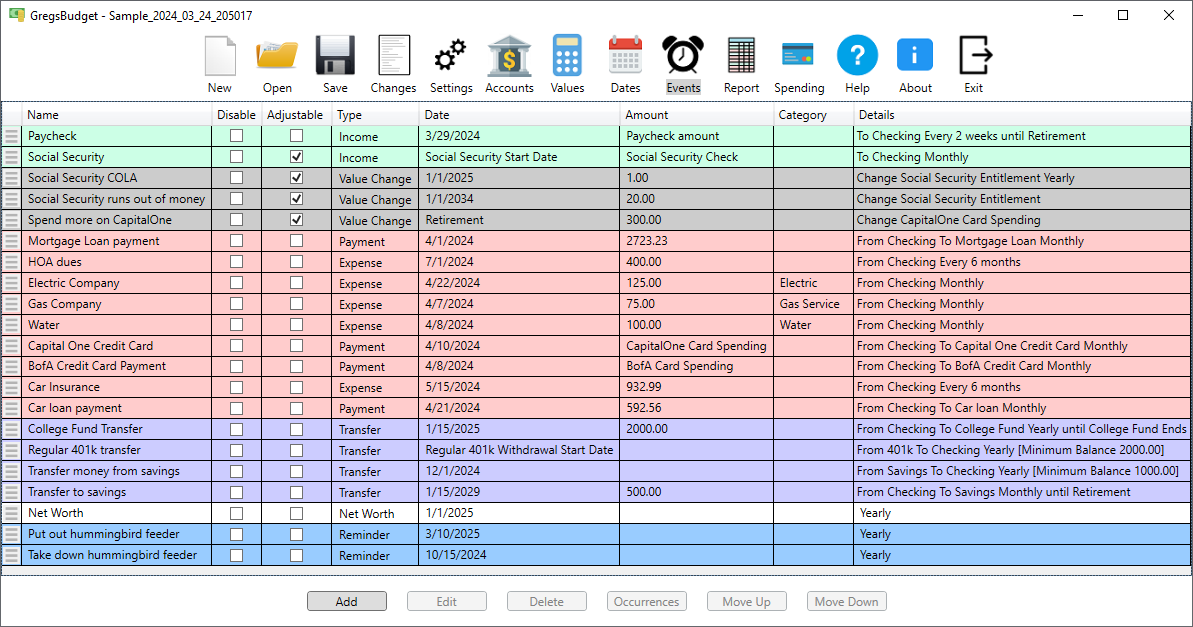
Task: Select the 'Transfer to savings' name cell
Action: (x=116, y=492)
